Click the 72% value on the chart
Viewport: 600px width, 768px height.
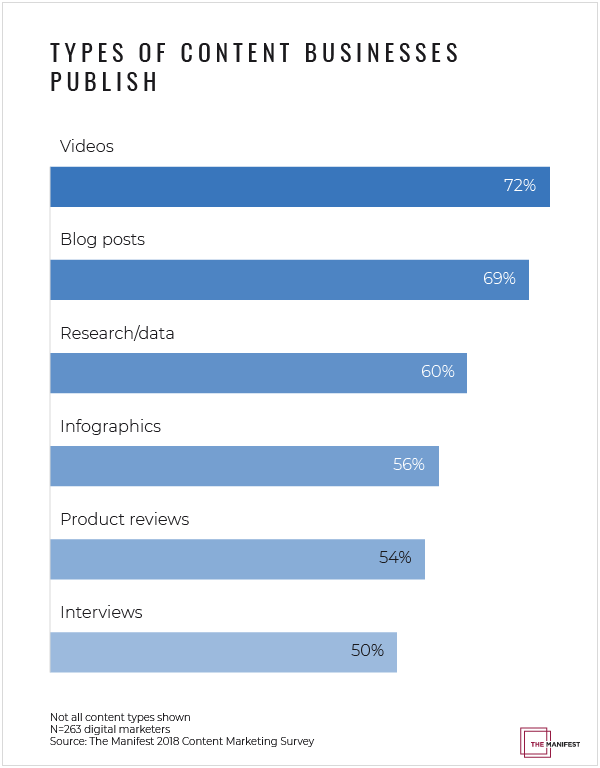click(520, 186)
